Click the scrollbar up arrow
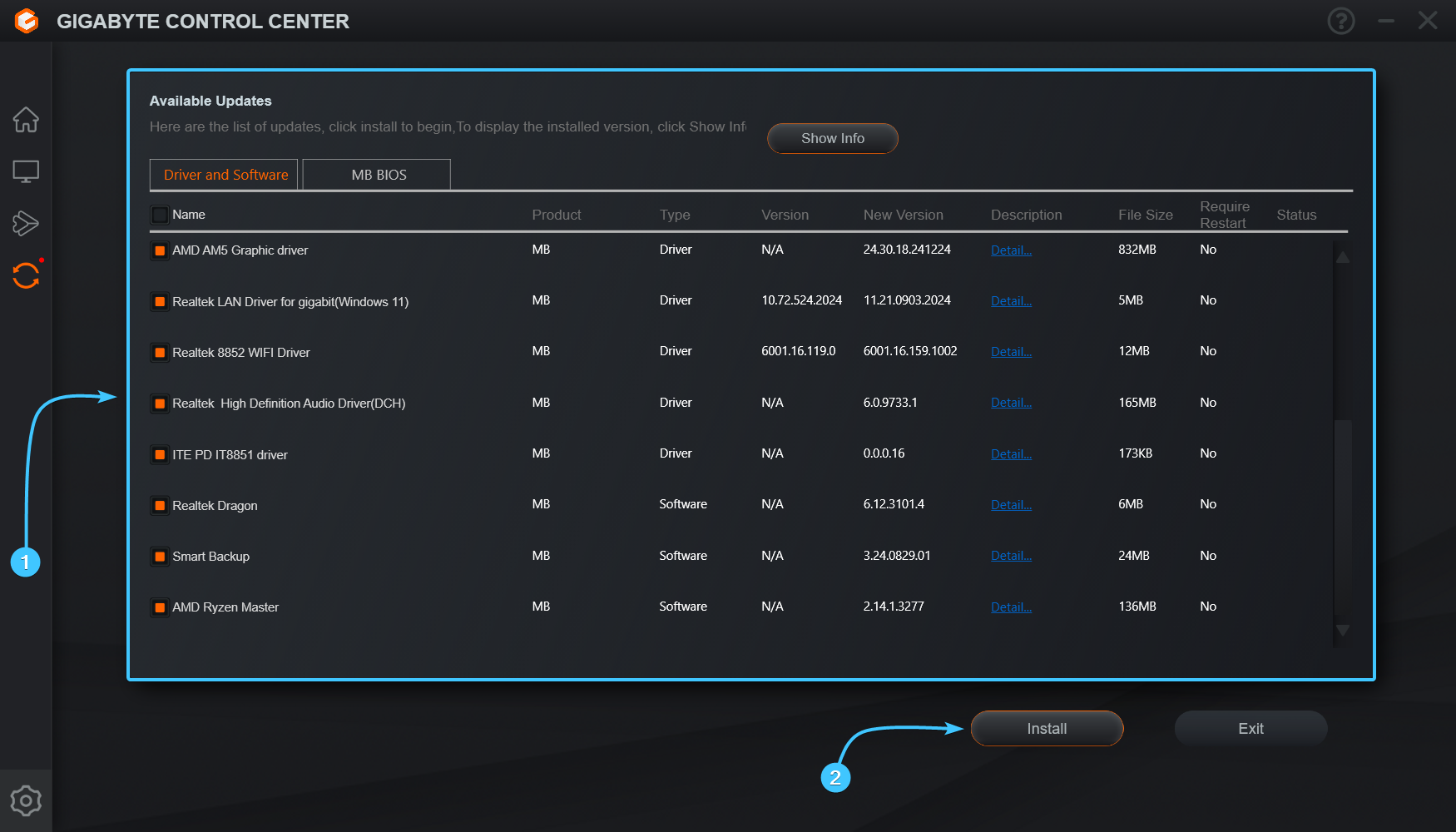This screenshot has width=1456, height=832. point(1342,257)
